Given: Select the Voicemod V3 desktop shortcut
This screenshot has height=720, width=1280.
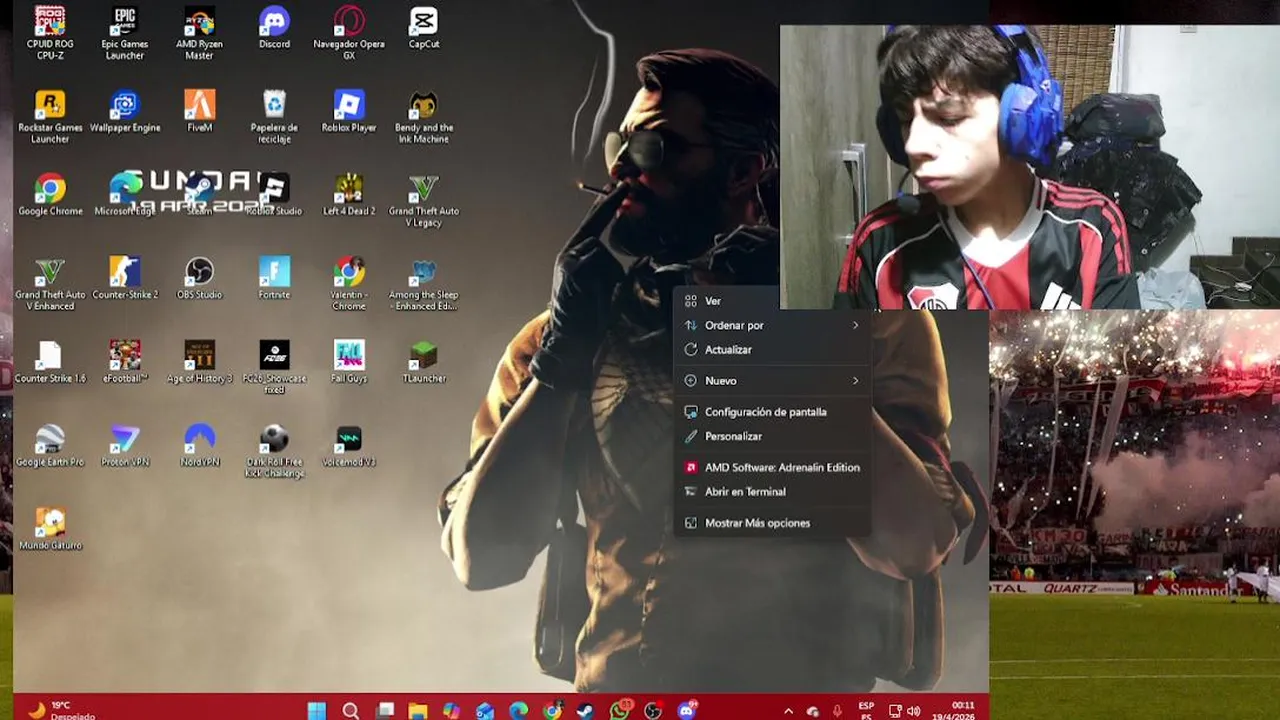Looking at the screenshot, I should coord(349,446).
